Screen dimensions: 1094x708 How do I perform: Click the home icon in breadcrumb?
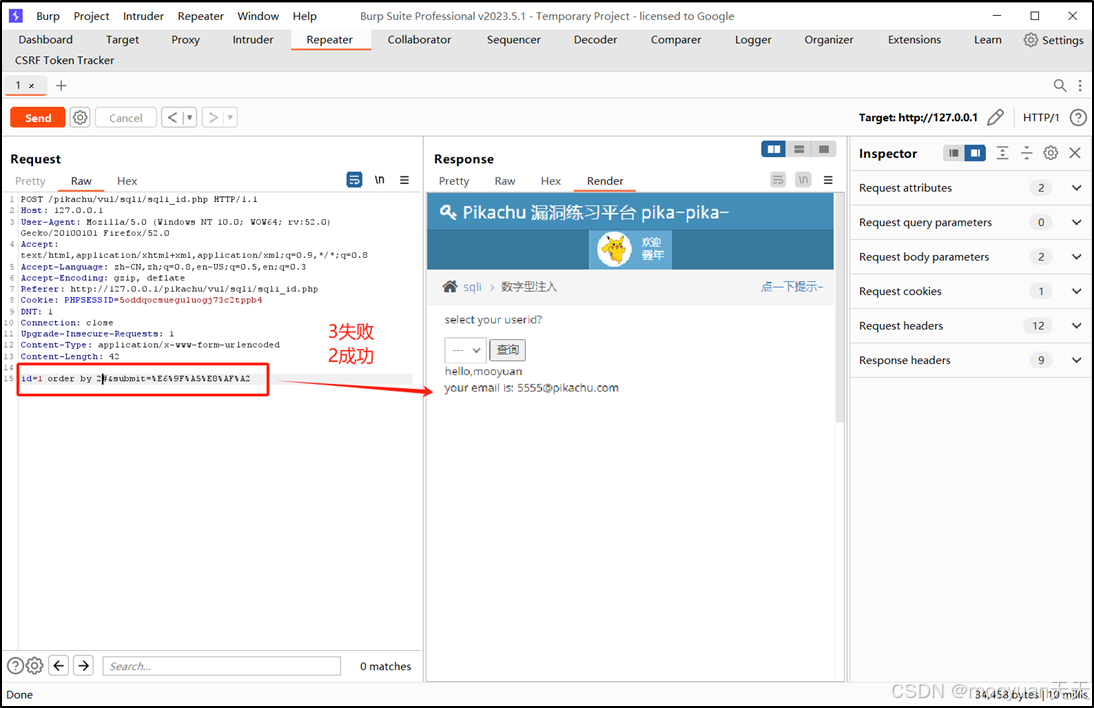click(x=450, y=286)
